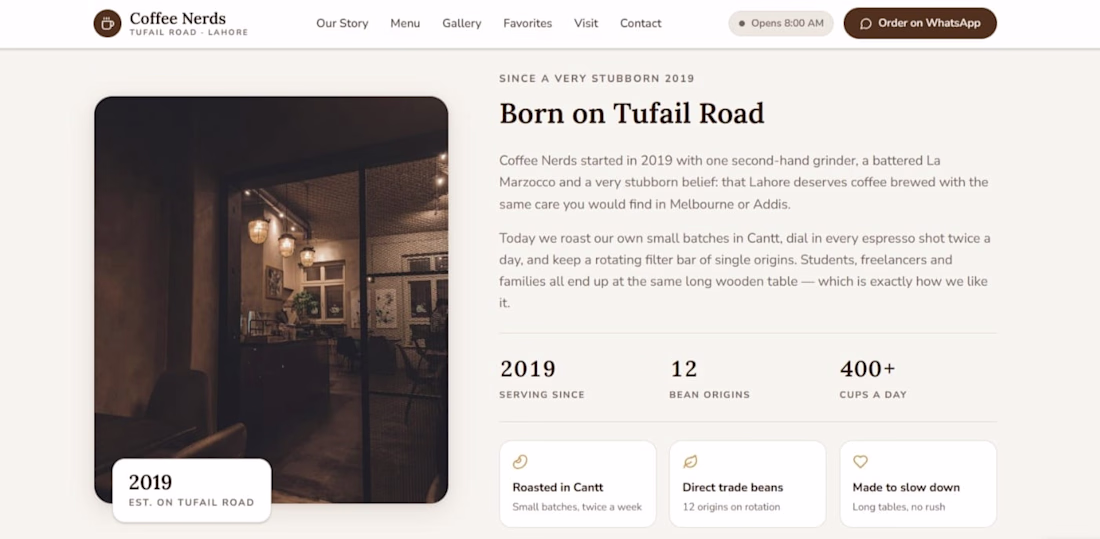
Task: Open the Menu nav item
Action: [x=405, y=23]
